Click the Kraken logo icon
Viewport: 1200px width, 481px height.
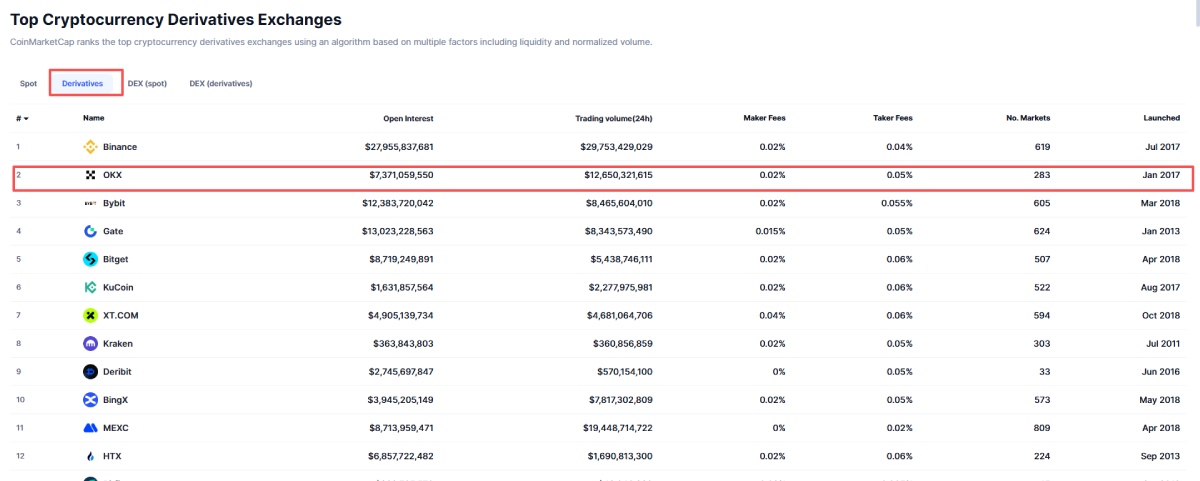(90, 343)
